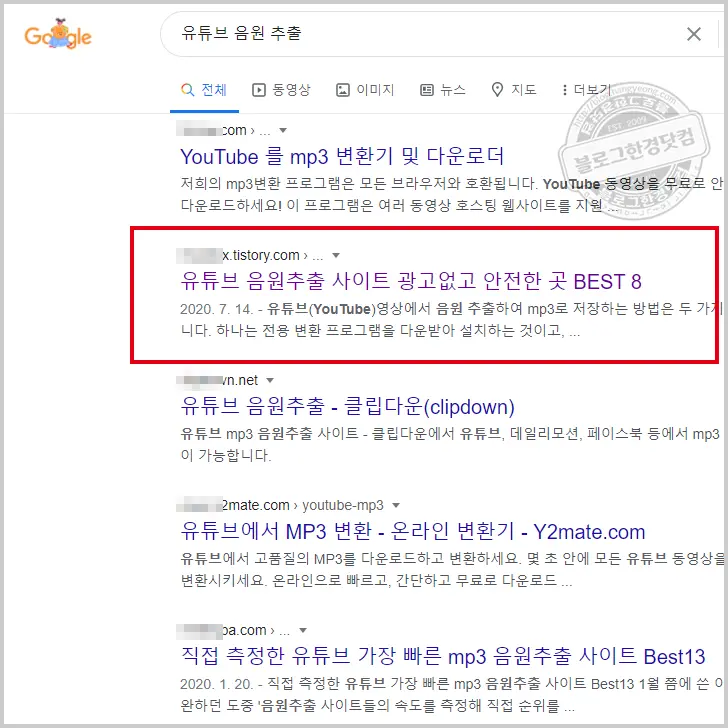Select the 전체 search tab
Screen dimensions: 728x728
[204, 90]
